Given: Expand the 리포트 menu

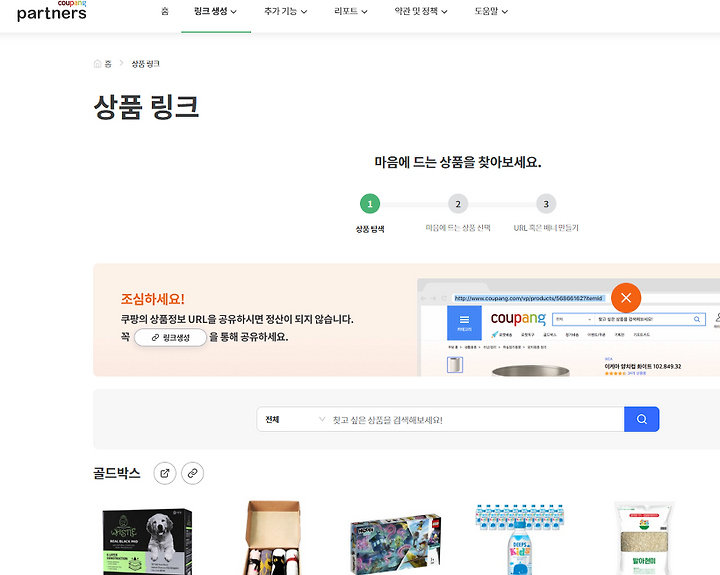Looking at the screenshot, I should [x=351, y=11].
